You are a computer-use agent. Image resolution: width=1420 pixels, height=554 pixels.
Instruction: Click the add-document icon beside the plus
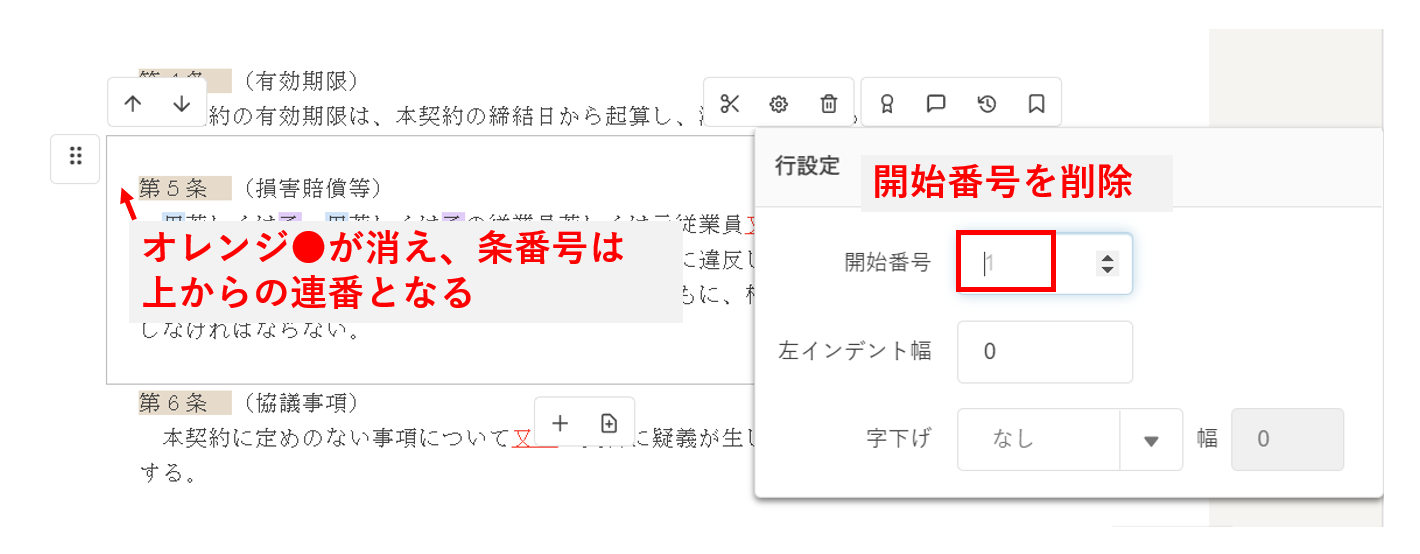(609, 423)
